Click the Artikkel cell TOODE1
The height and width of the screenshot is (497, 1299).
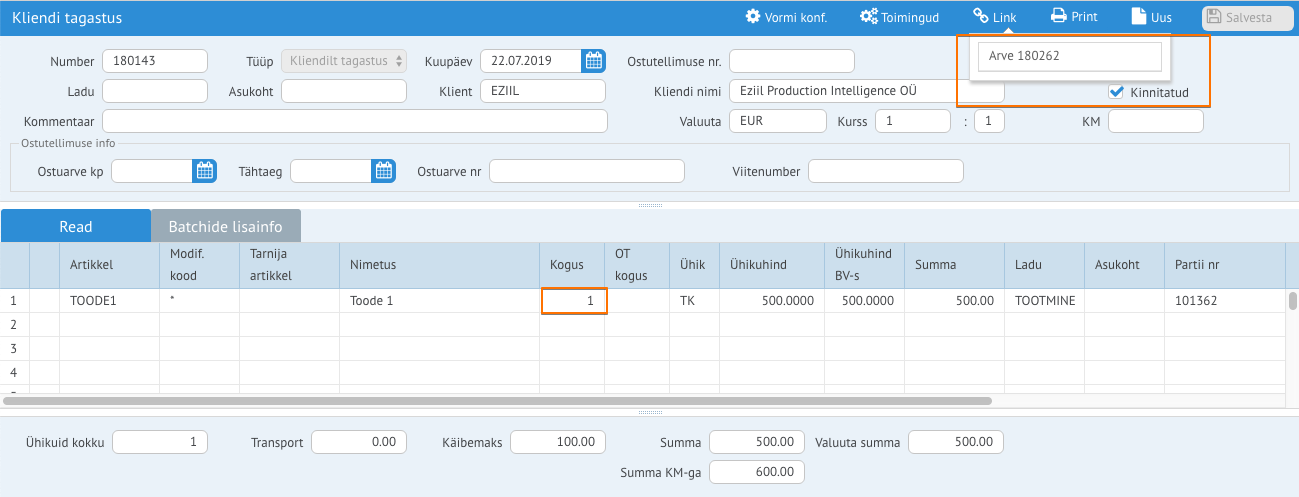108,300
